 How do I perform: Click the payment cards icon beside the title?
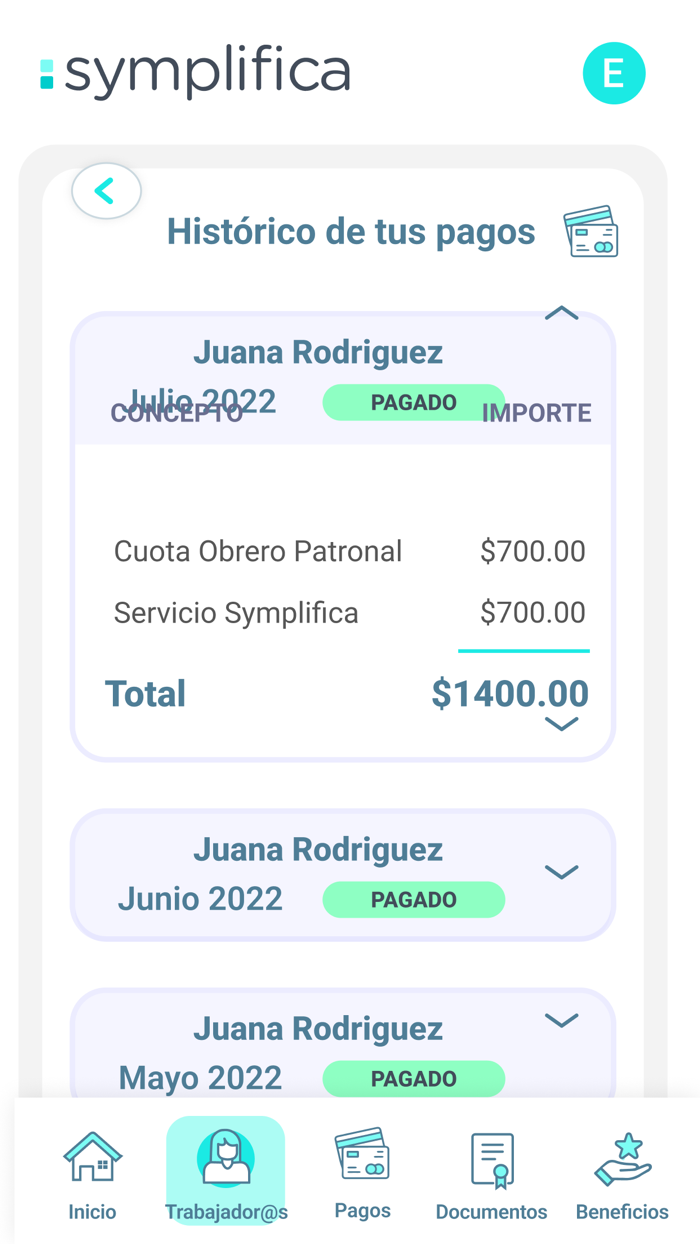pos(592,231)
